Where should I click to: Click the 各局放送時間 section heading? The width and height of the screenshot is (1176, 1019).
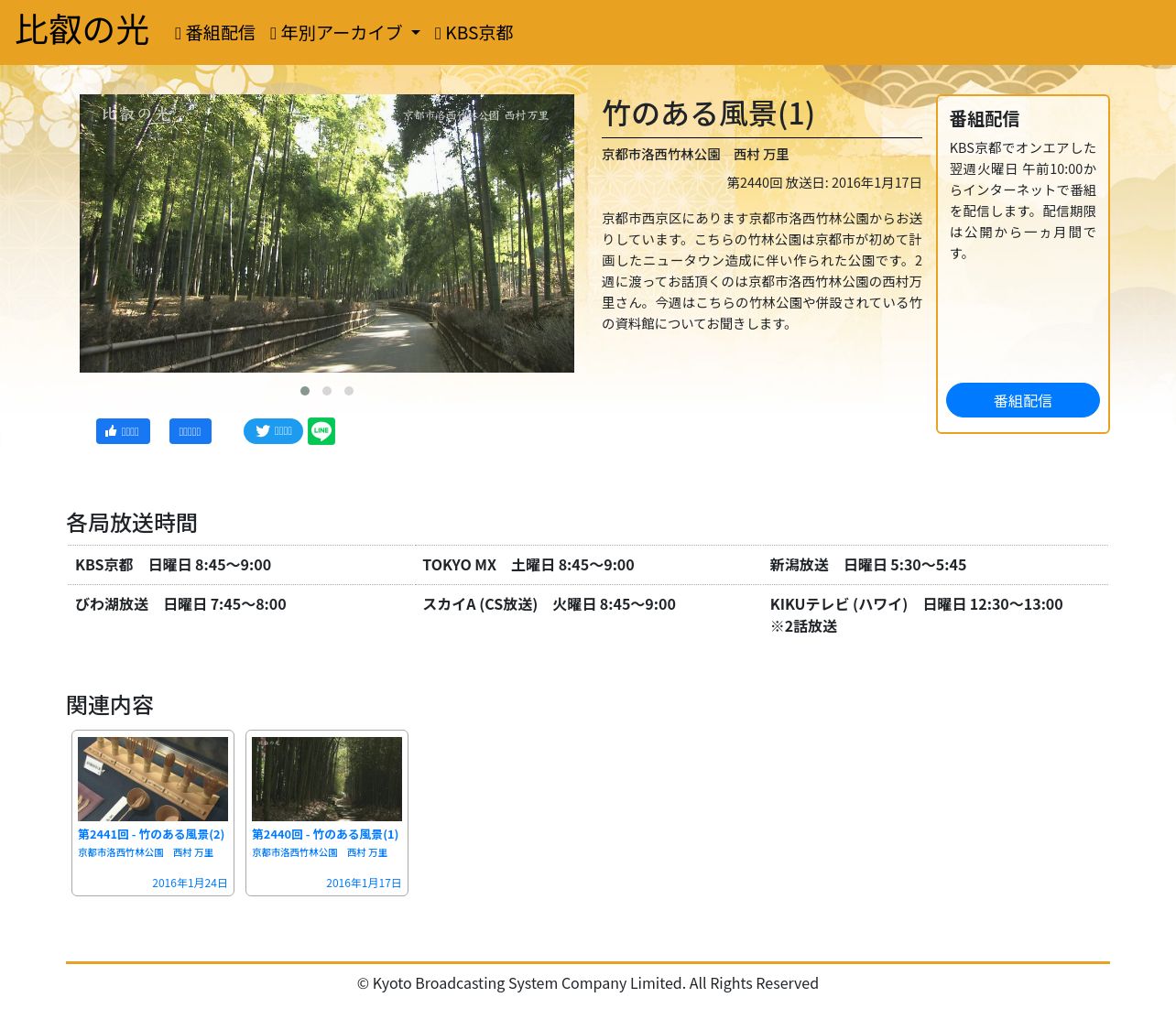(132, 523)
